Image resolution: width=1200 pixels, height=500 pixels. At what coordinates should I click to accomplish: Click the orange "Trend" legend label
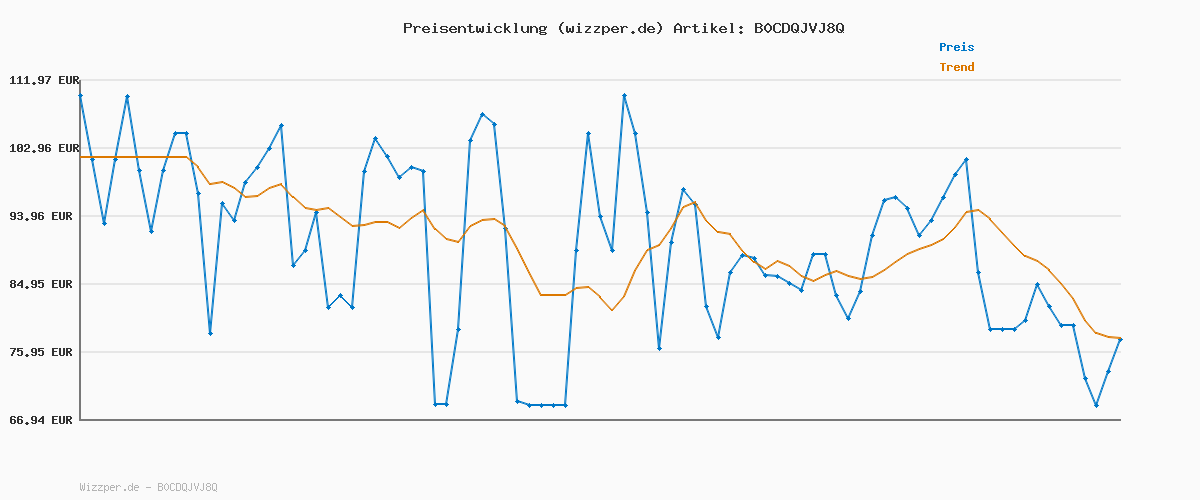(956, 67)
